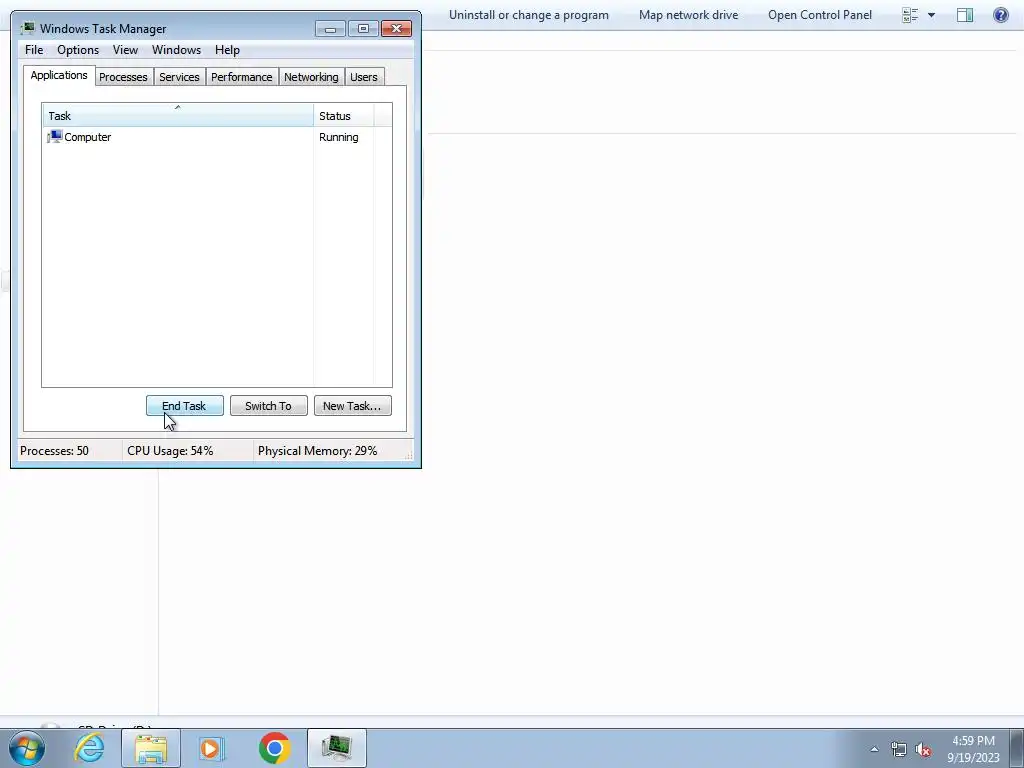
Task: Click the Change your view icon
Action: pyautogui.click(x=910, y=15)
